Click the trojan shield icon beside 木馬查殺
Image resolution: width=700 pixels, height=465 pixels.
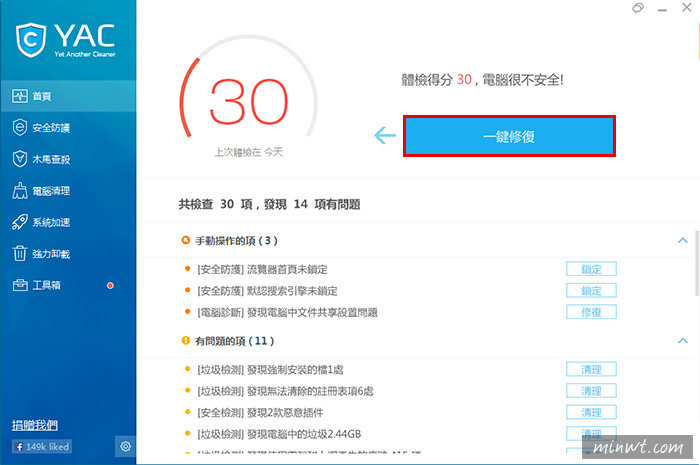pyautogui.click(x=20, y=159)
